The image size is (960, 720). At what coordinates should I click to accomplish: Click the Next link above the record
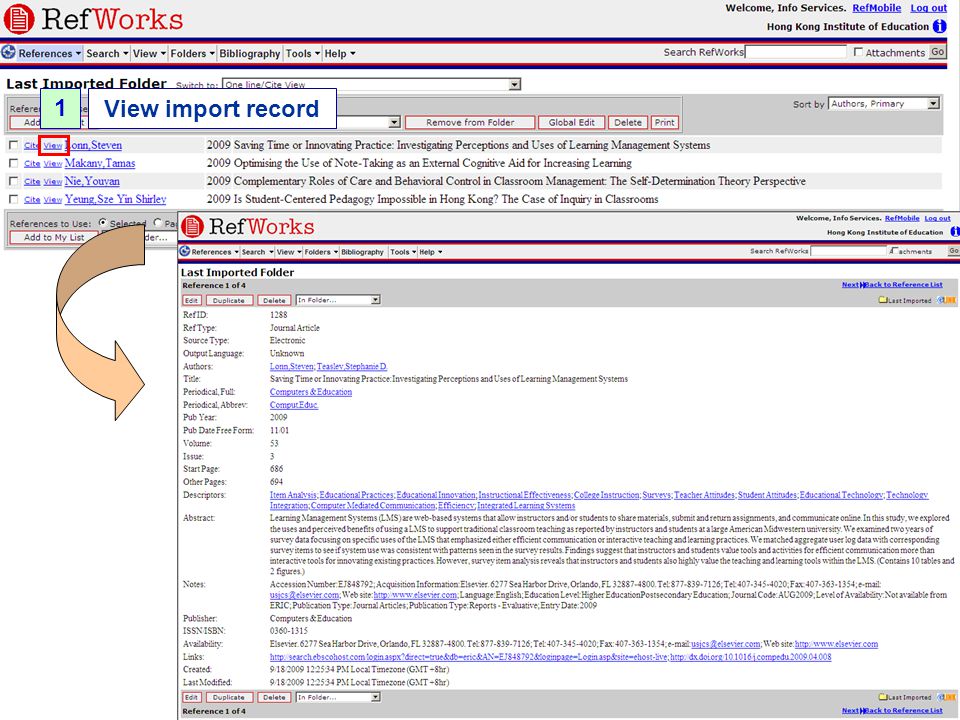[x=850, y=285]
